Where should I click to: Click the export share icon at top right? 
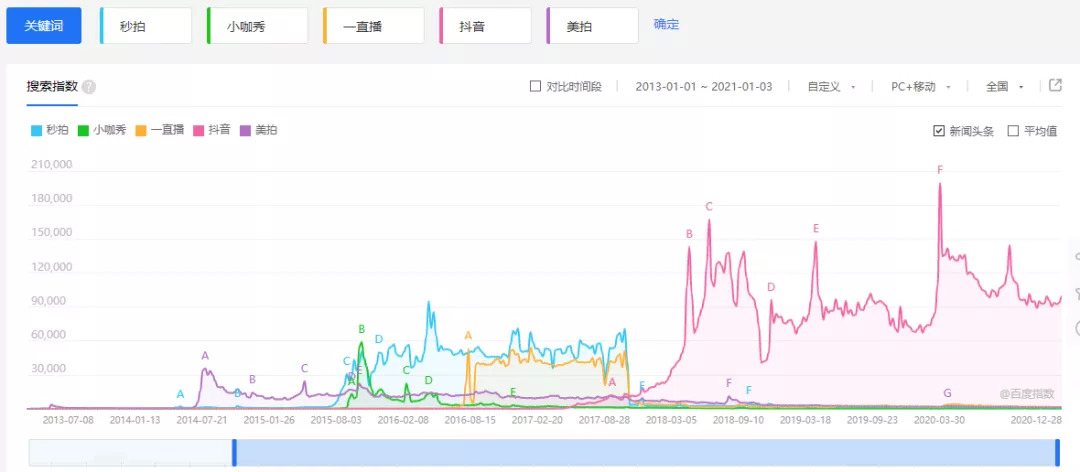[x=1055, y=85]
